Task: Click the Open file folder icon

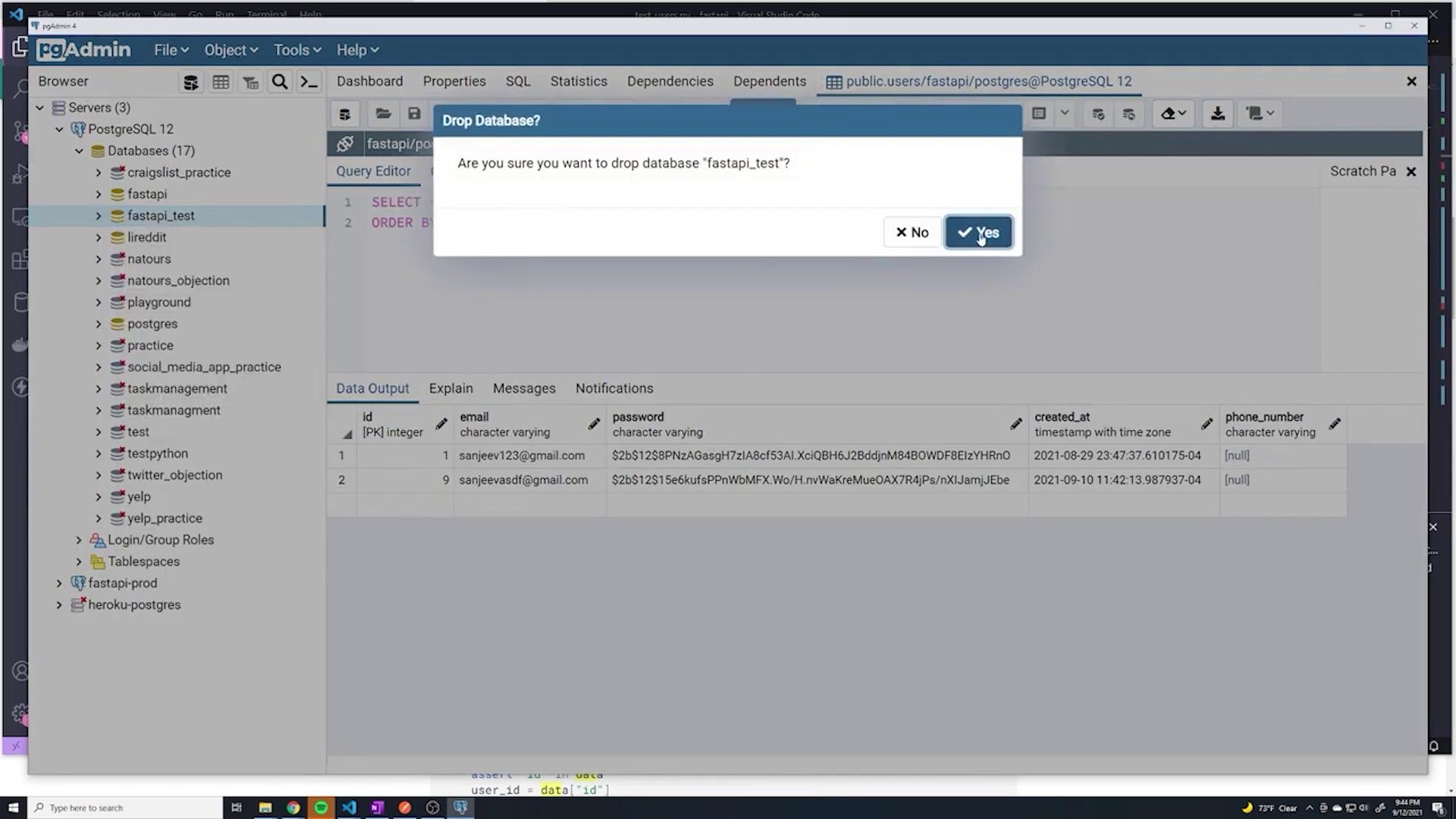Action: (383, 114)
